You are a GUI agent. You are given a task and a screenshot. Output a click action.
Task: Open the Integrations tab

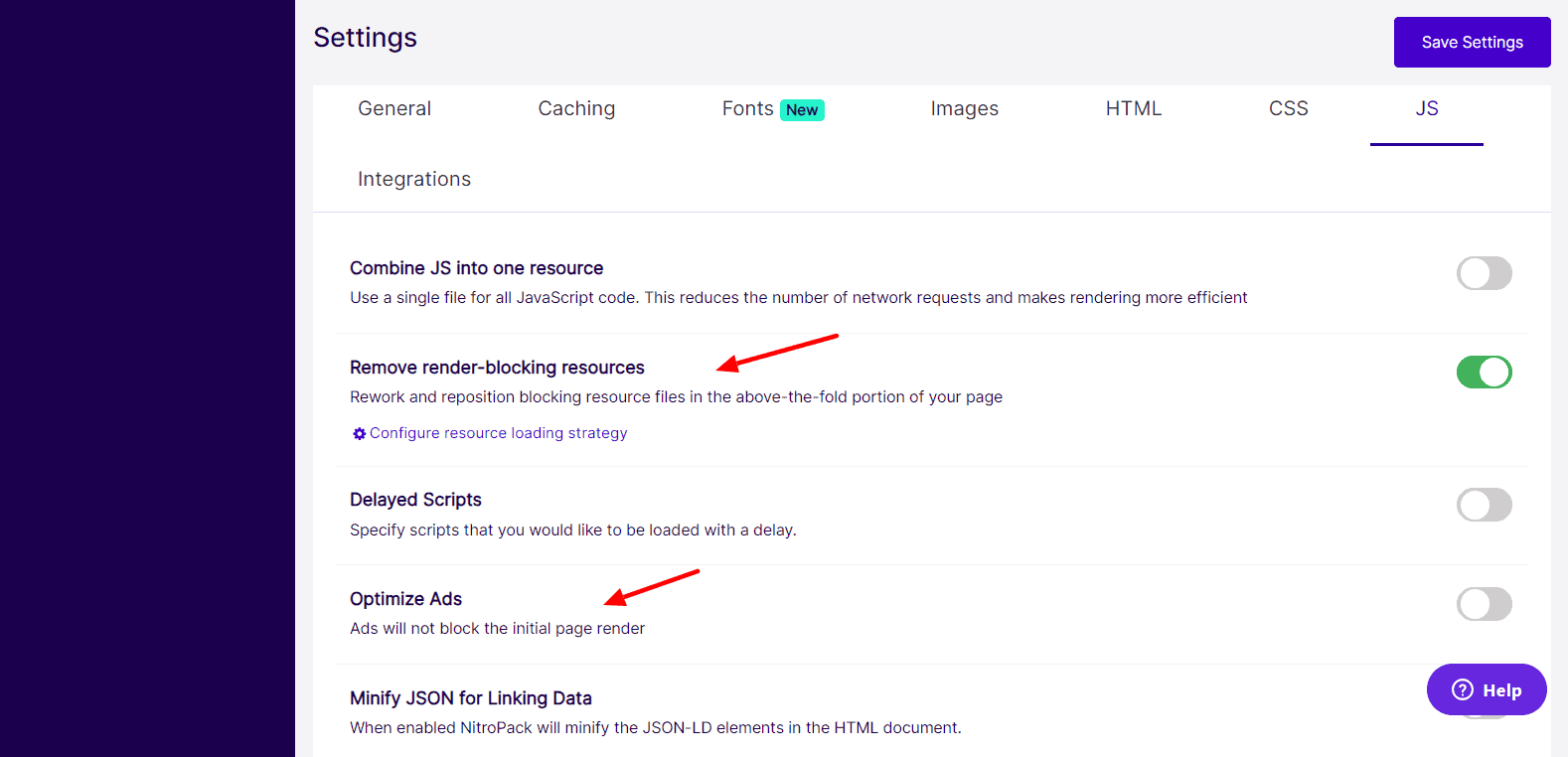(x=414, y=179)
